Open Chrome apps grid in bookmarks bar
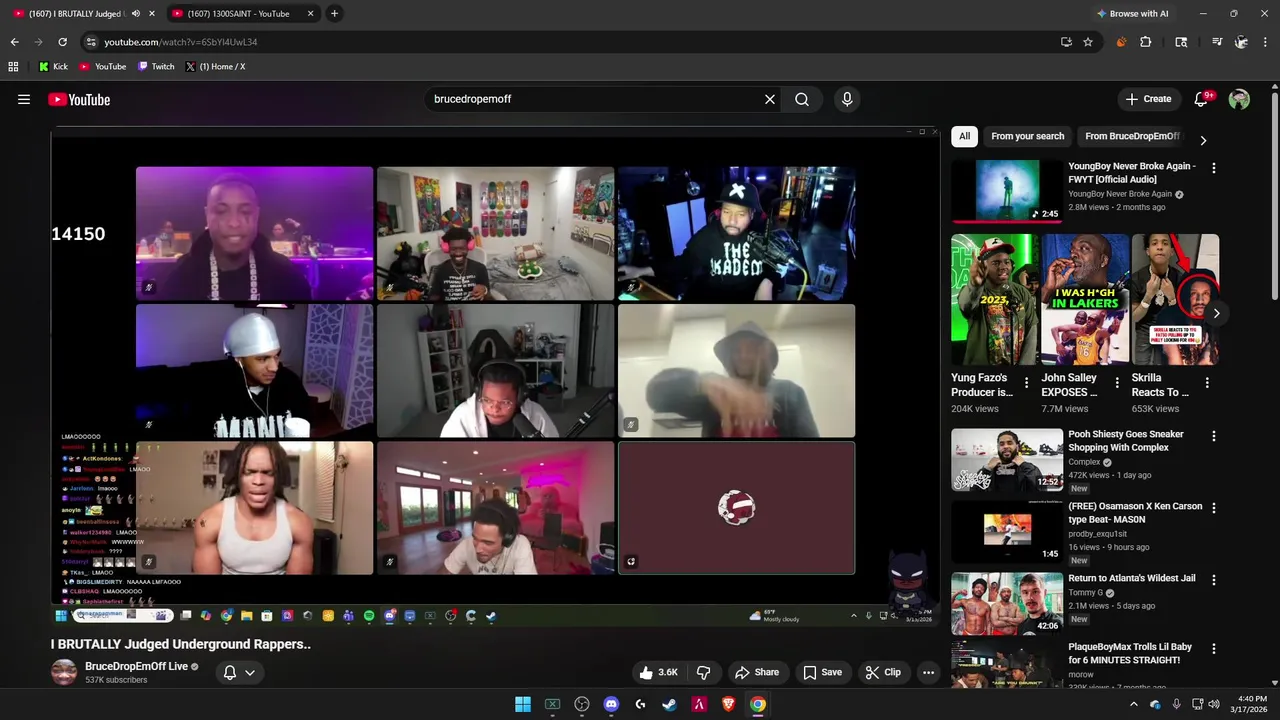This screenshot has height=720, width=1280. (x=13, y=67)
